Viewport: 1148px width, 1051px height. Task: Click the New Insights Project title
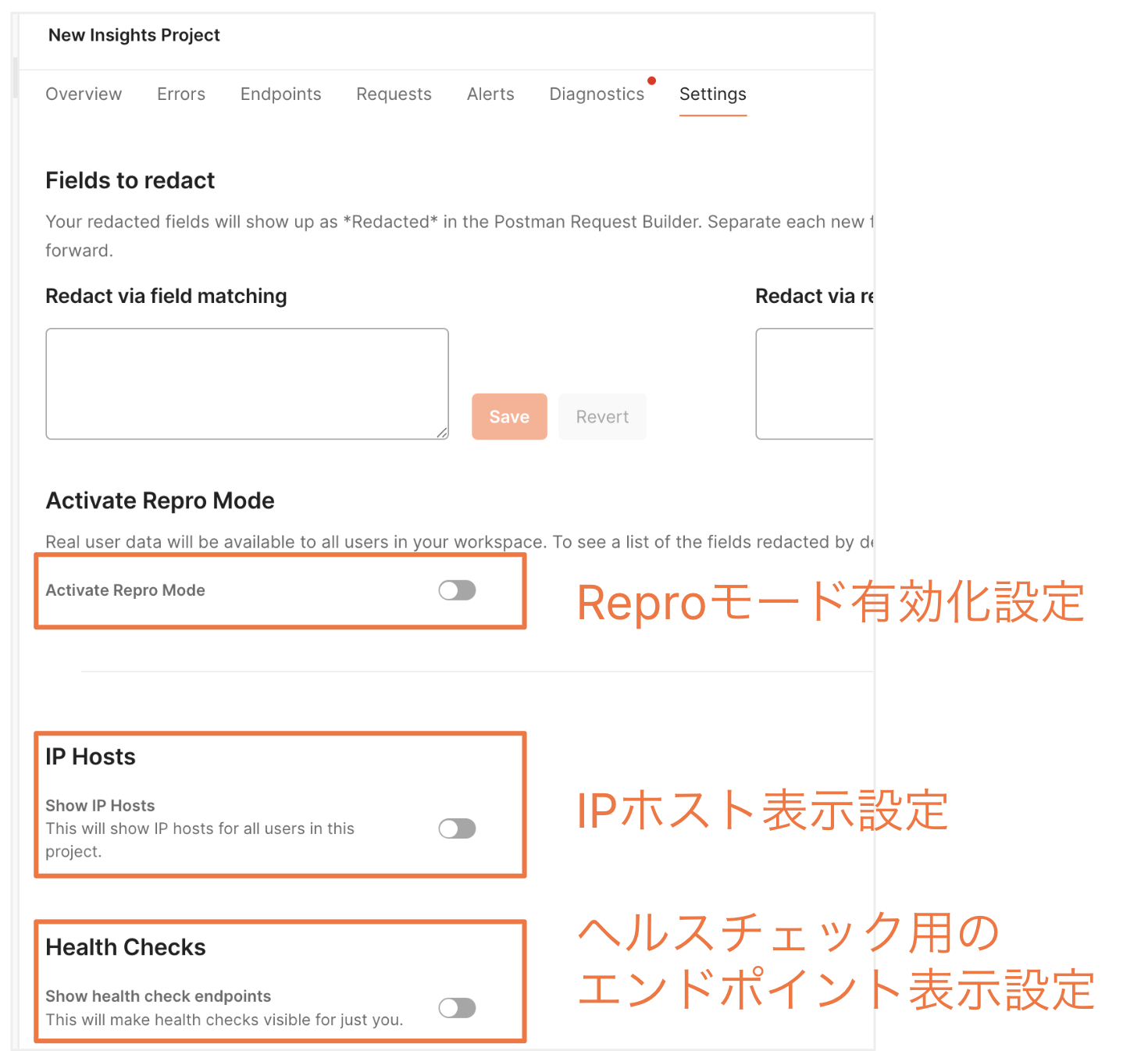(x=134, y=34)
